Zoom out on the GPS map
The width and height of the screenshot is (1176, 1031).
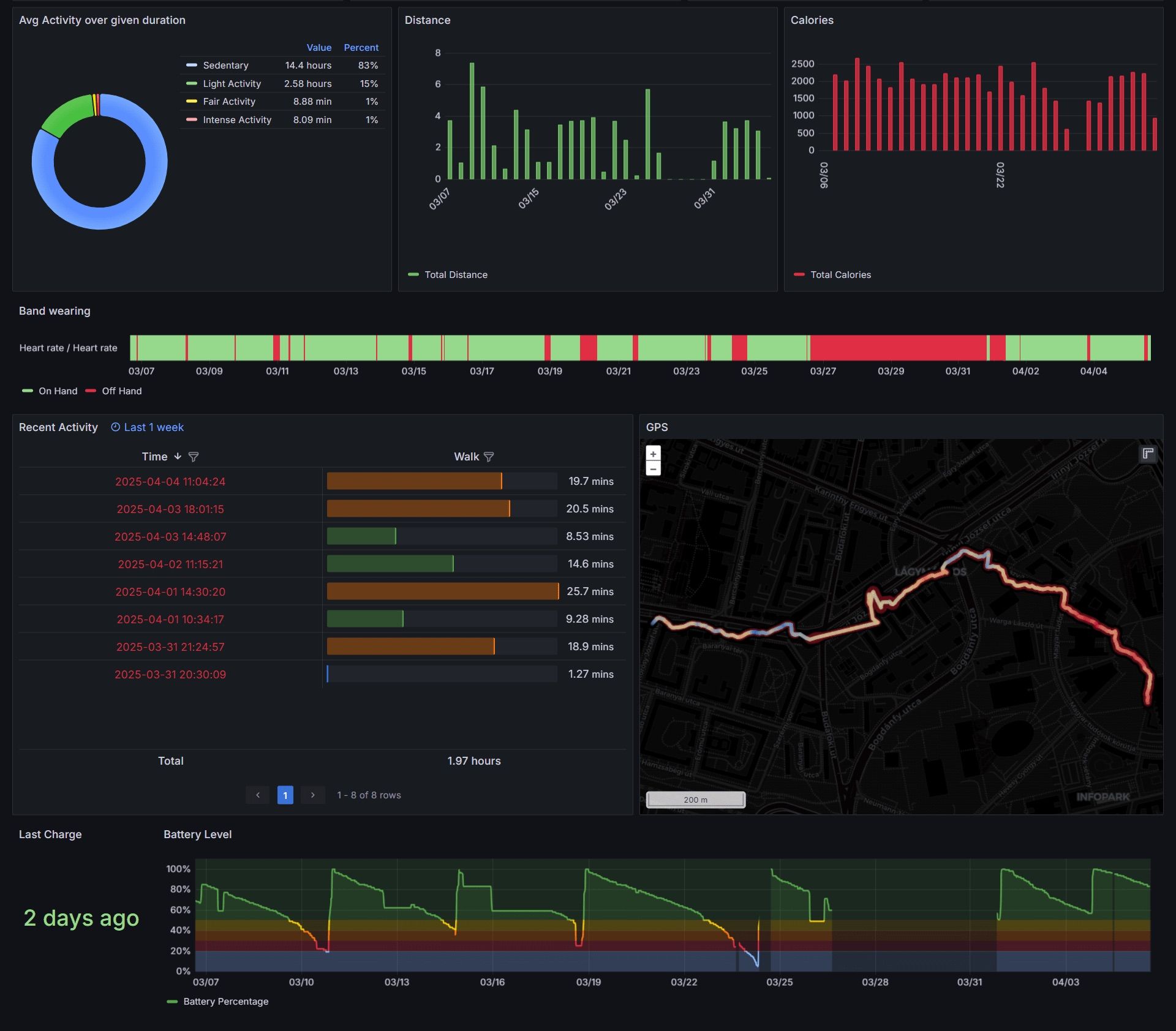(653, 470)
